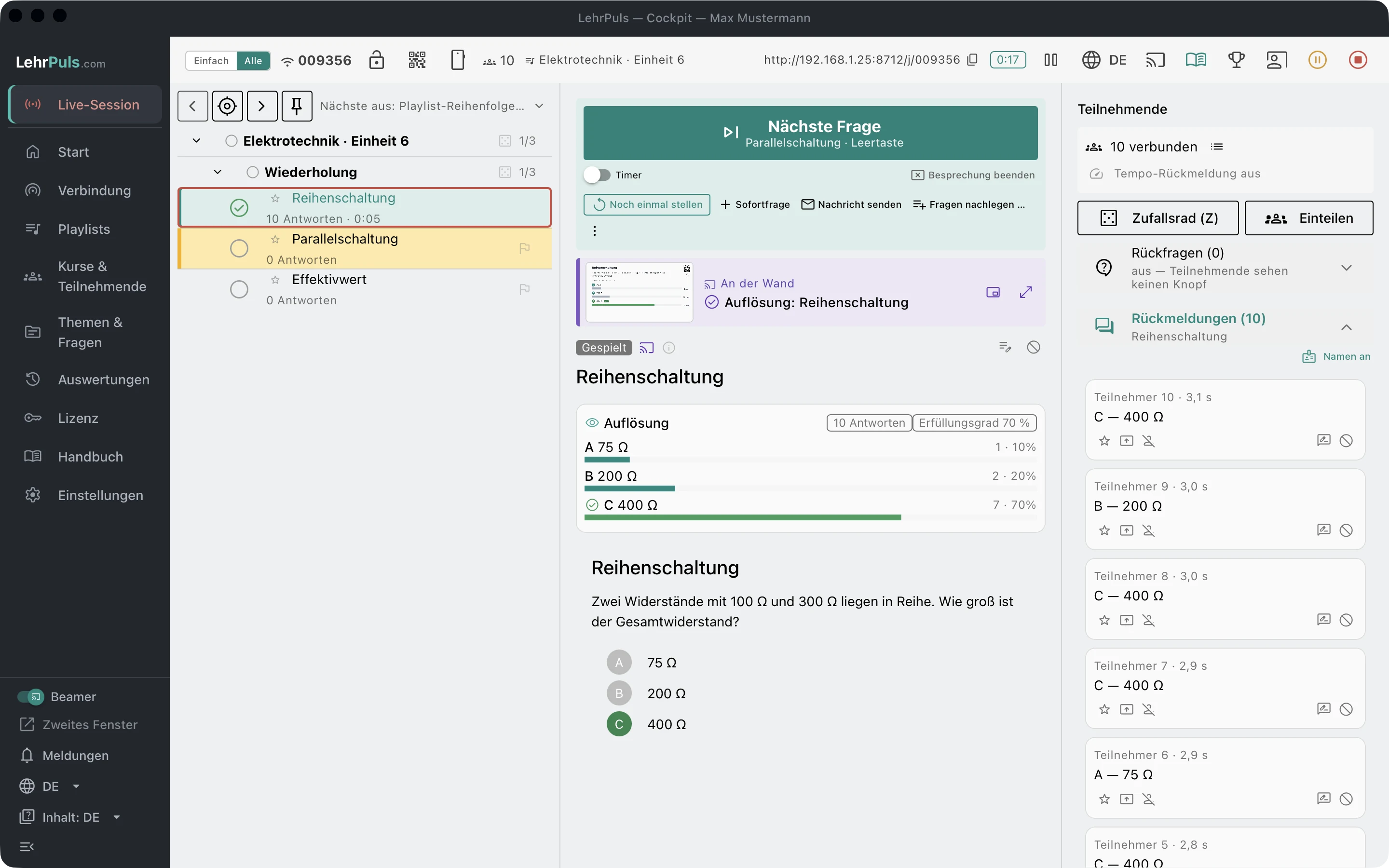1389x868 pixels.
Task: Toggle the Timer switch
Action: point(597,175)
